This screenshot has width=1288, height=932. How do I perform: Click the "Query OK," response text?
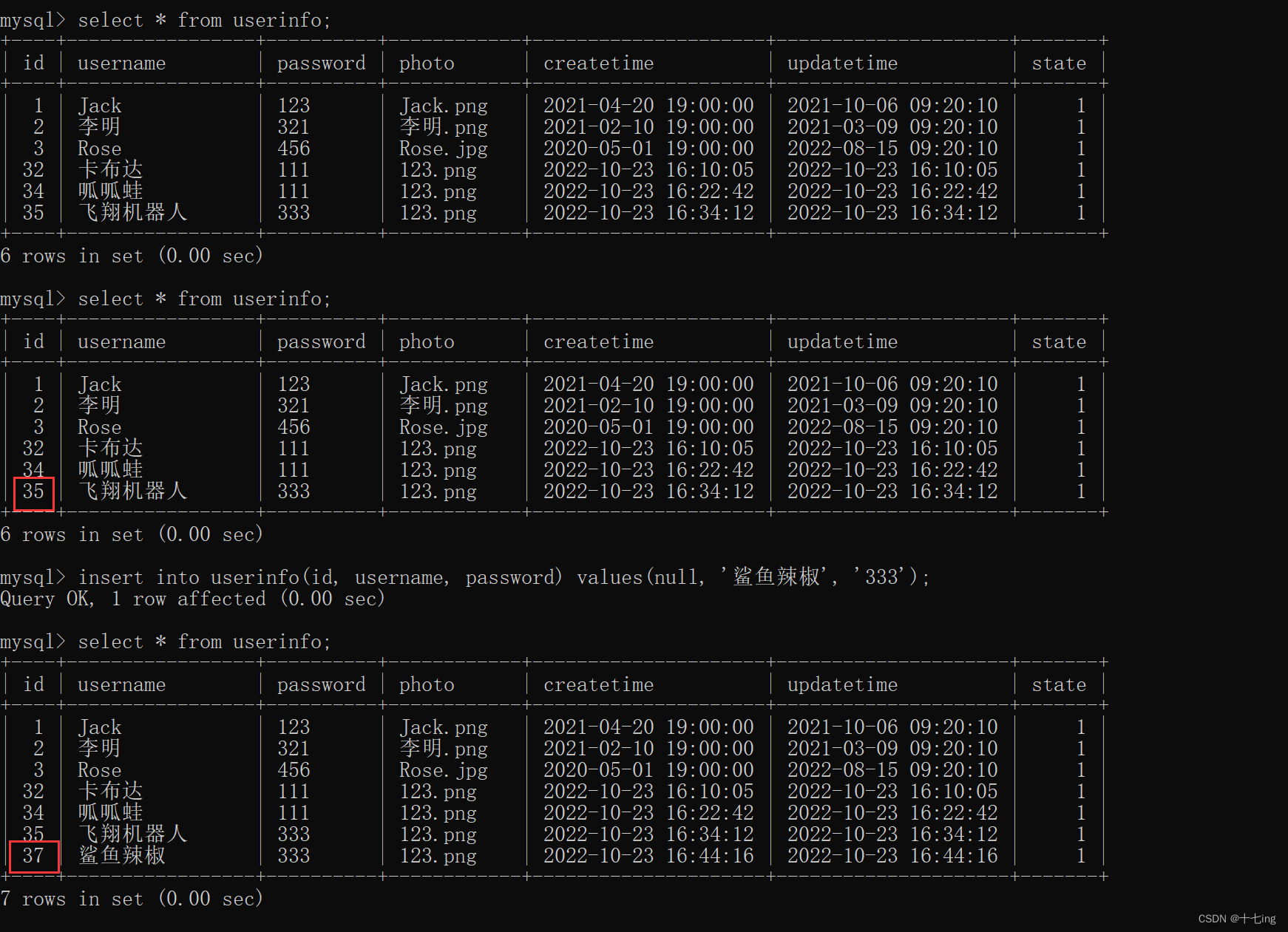point(47,599)
